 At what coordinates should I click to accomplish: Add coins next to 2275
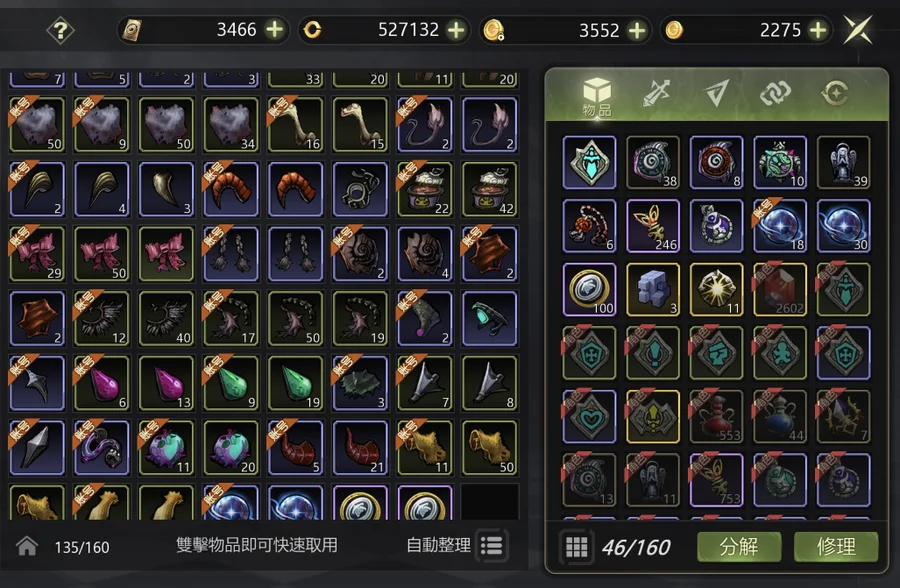(x=818, y=30)
